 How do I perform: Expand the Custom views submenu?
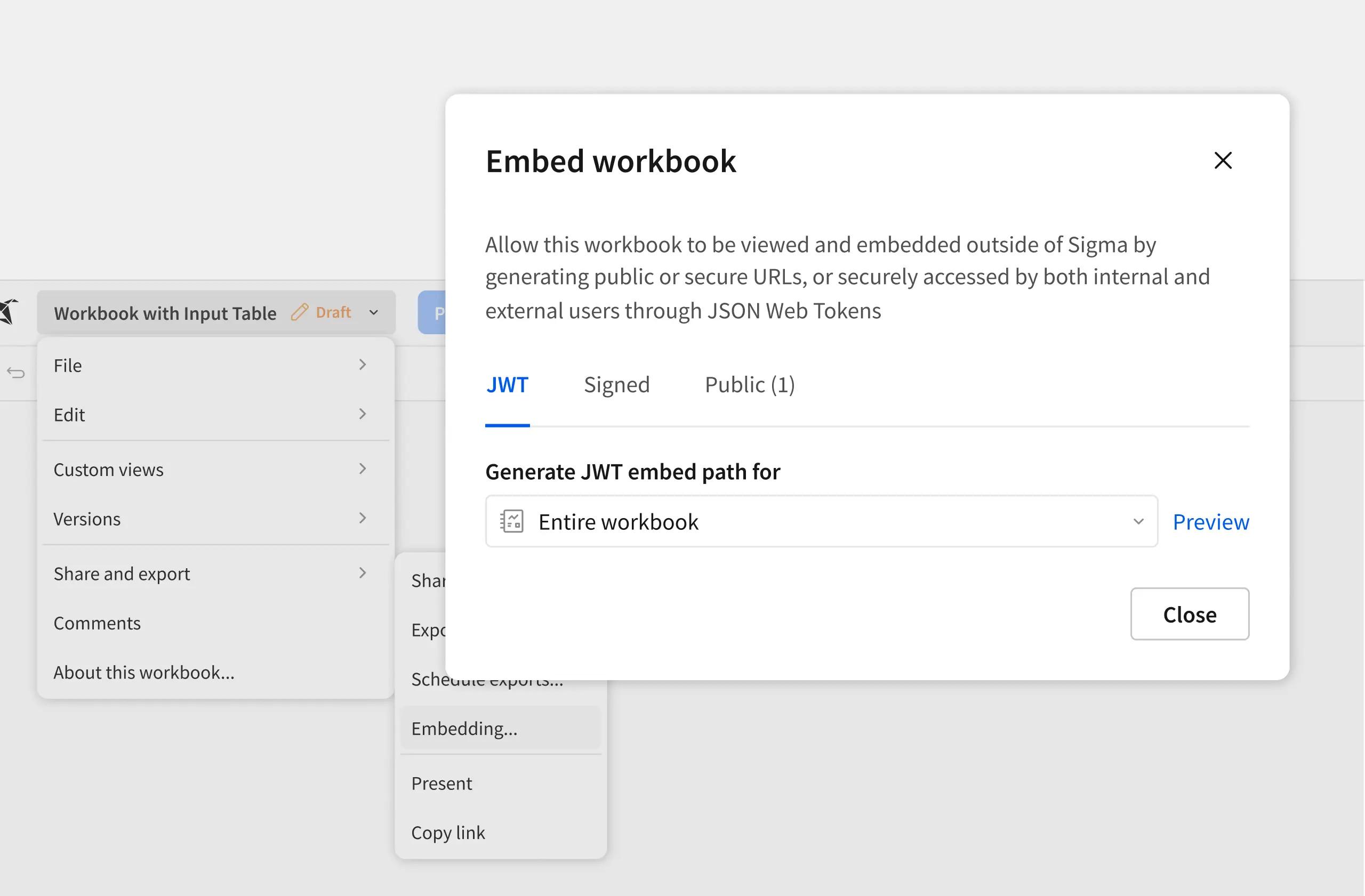(215, 470)
